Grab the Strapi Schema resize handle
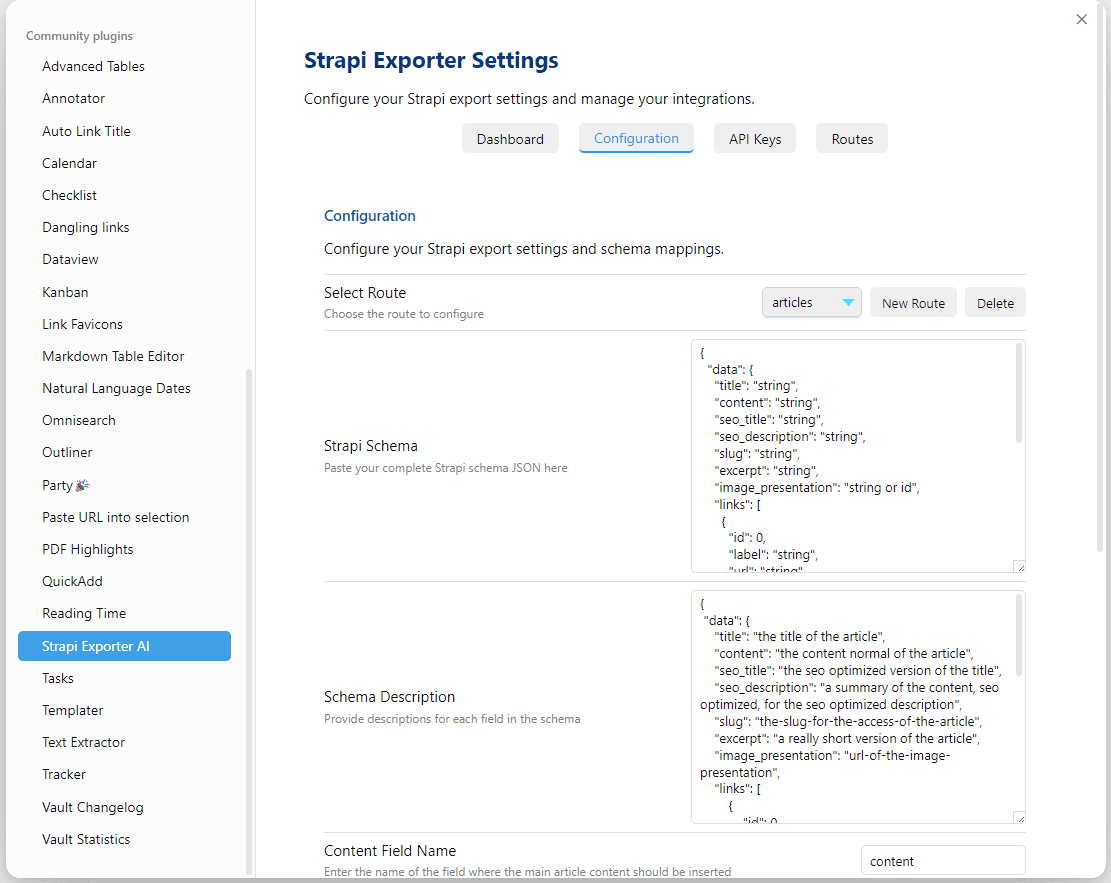The image size is (1111, 883). (x=1019, y=566)
